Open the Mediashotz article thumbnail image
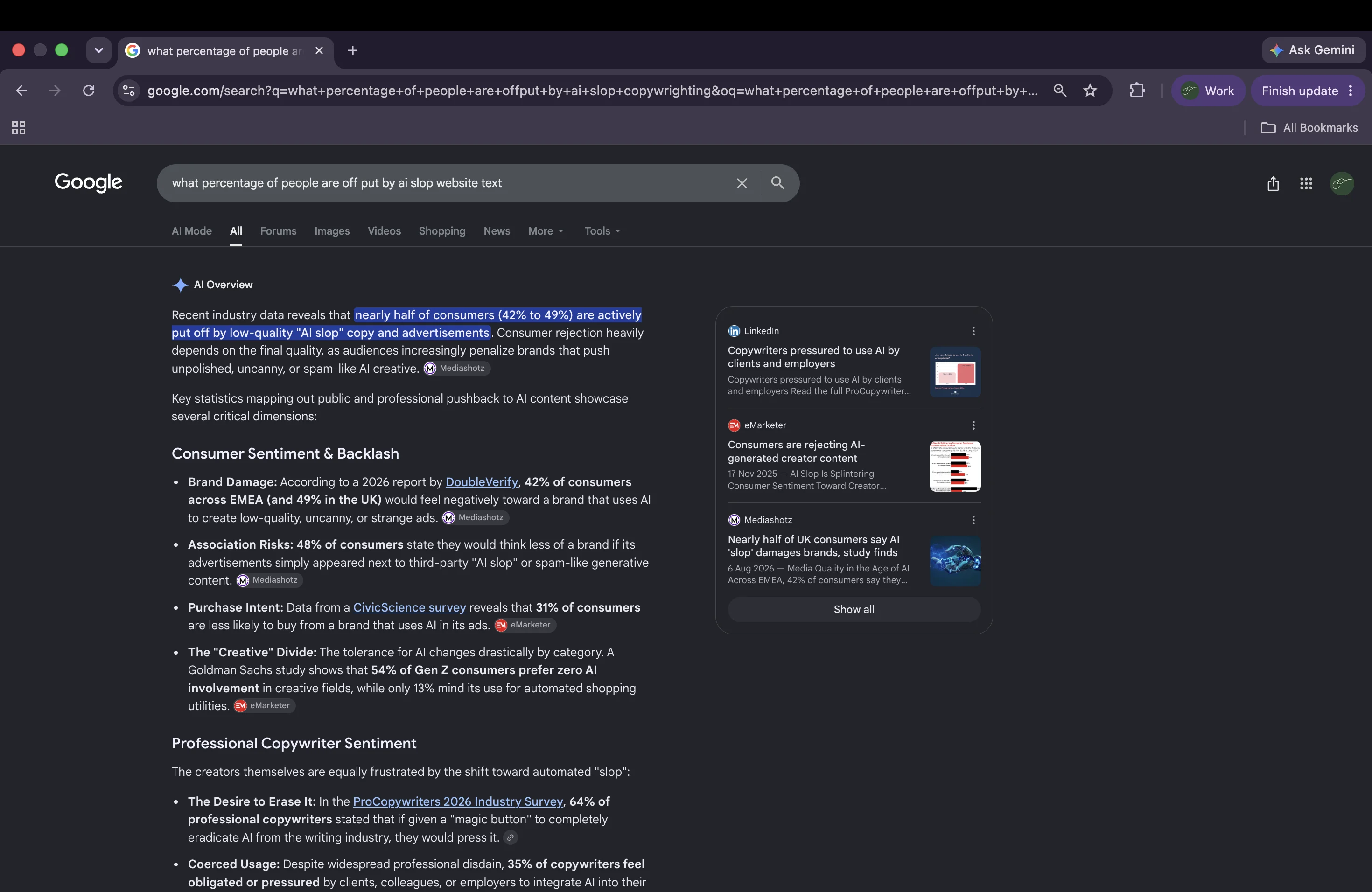 point(955,561)
